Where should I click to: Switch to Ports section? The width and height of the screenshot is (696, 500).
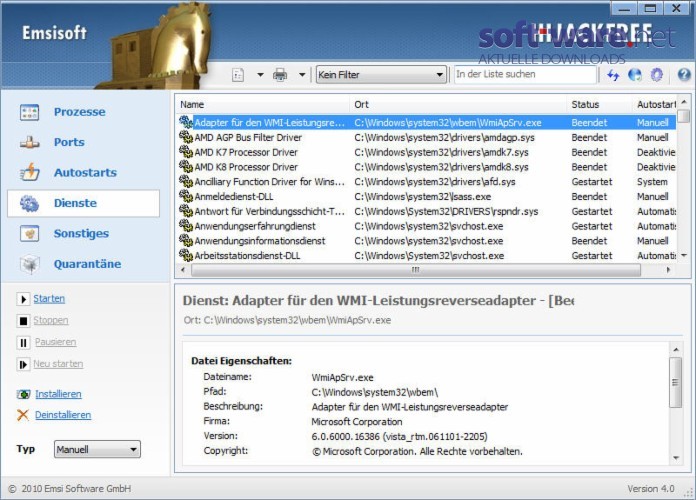[69, 142]
